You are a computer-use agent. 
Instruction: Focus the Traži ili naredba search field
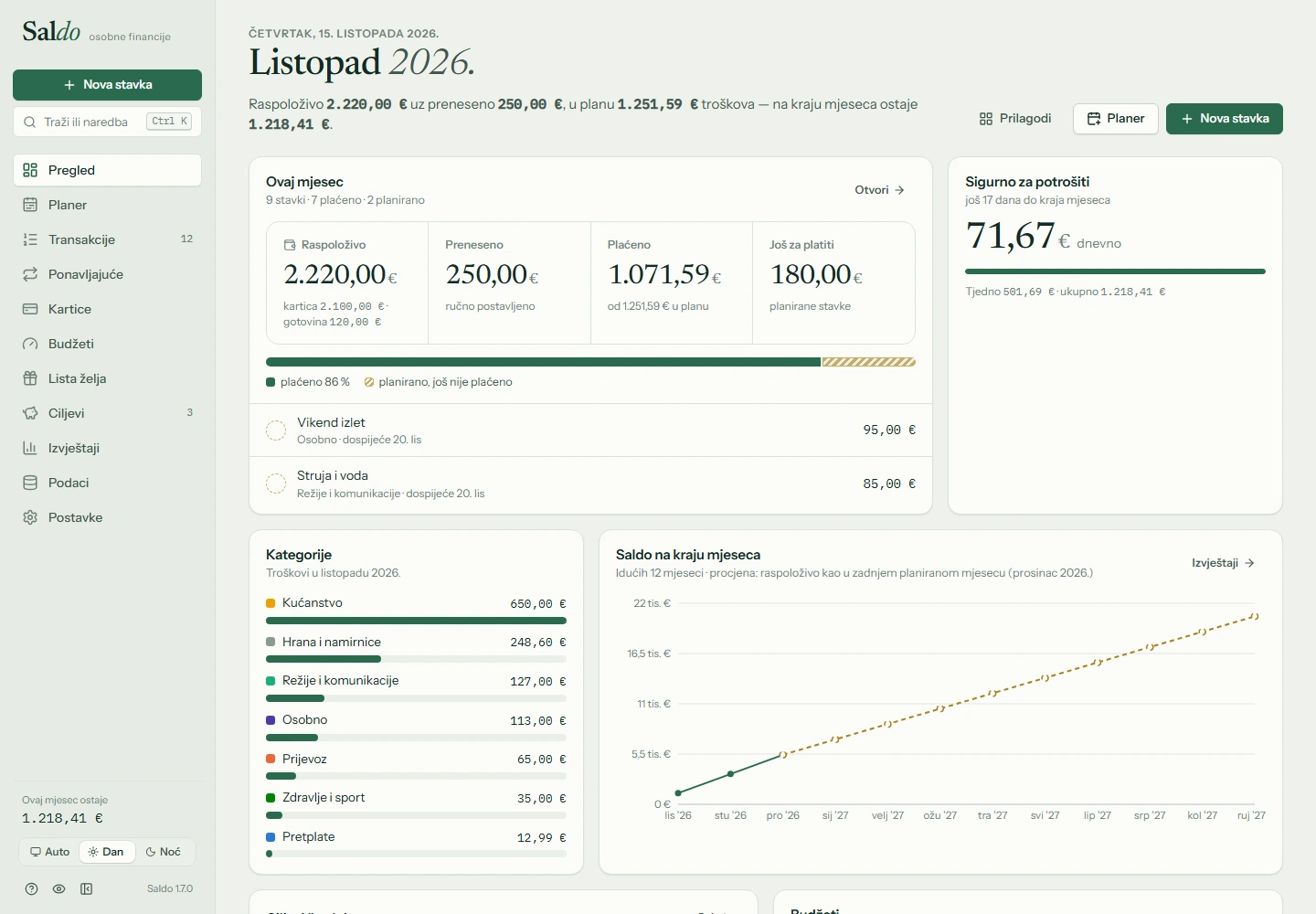click(x=107, y=122)
